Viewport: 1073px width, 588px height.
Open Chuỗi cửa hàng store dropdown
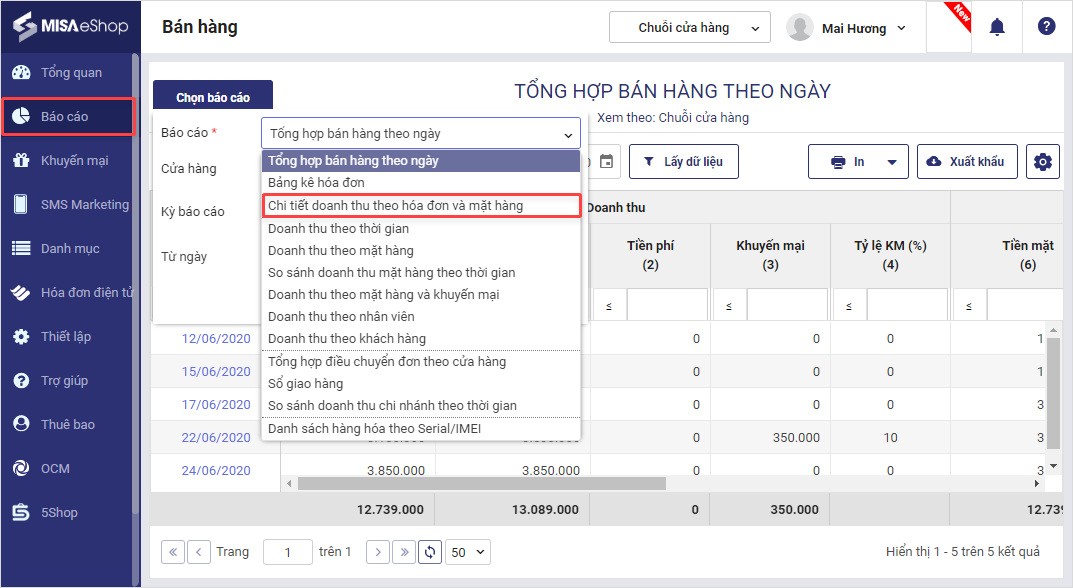pos(690,27)
